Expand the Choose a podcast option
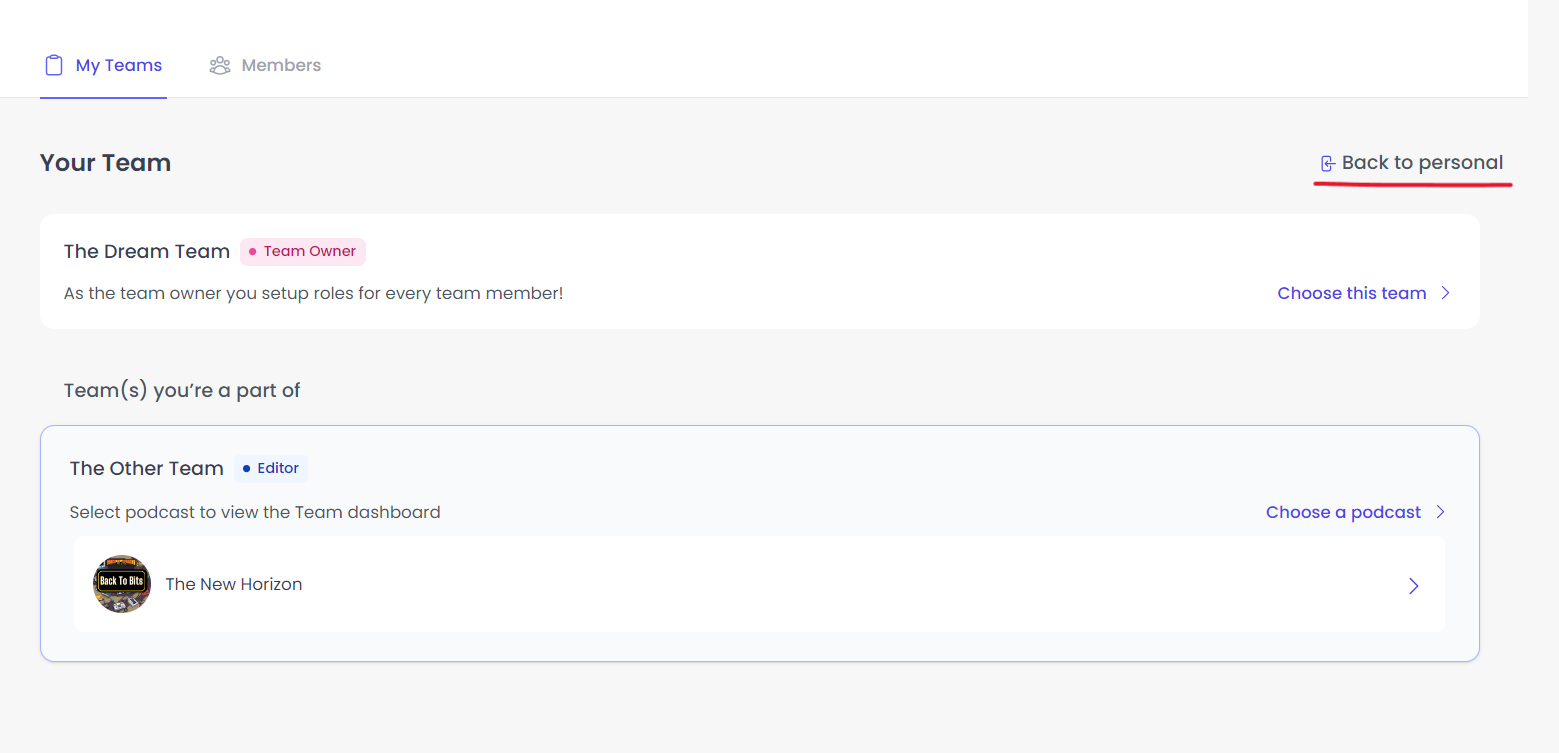Image resolution: width=1559 pixels, height=753 pixels. 1342,511
